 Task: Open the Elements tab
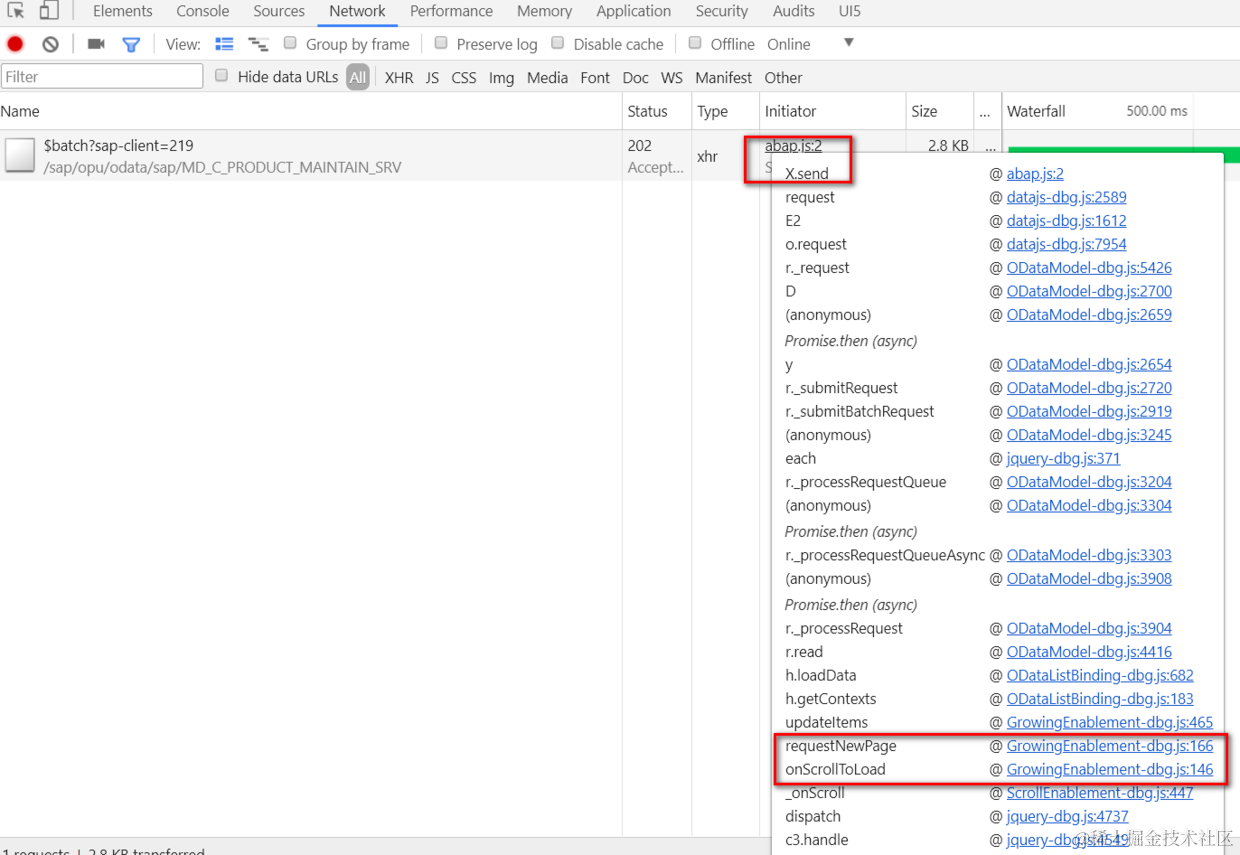[123, 11]
